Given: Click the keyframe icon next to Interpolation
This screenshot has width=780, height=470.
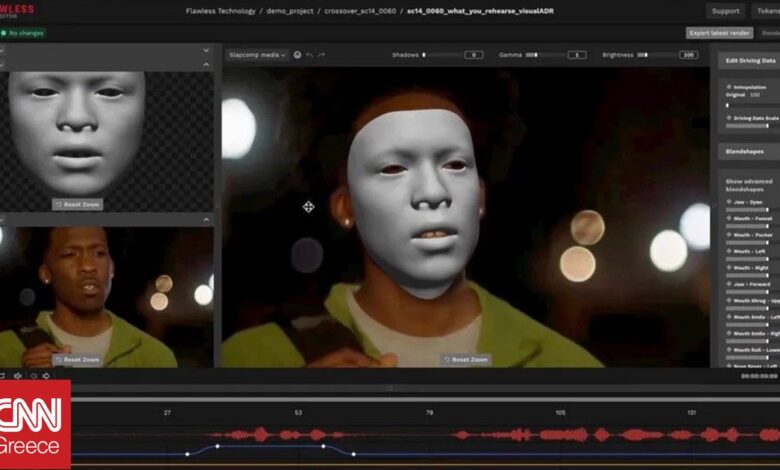Looking at the screenshot, I should 728,87.
